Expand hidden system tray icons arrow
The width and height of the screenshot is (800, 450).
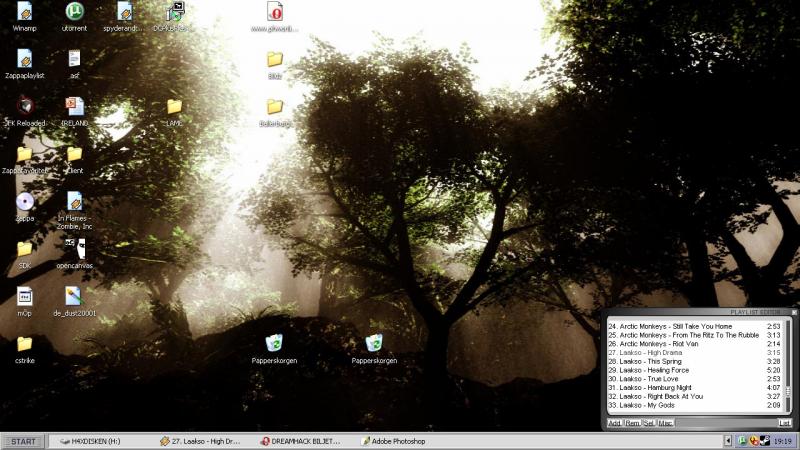pos(728,441)
